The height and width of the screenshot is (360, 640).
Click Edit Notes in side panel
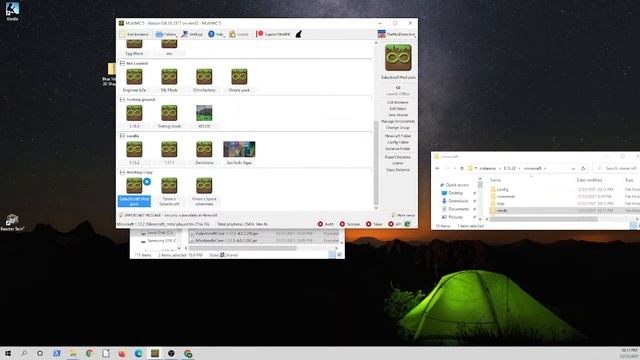click(398, 109)
